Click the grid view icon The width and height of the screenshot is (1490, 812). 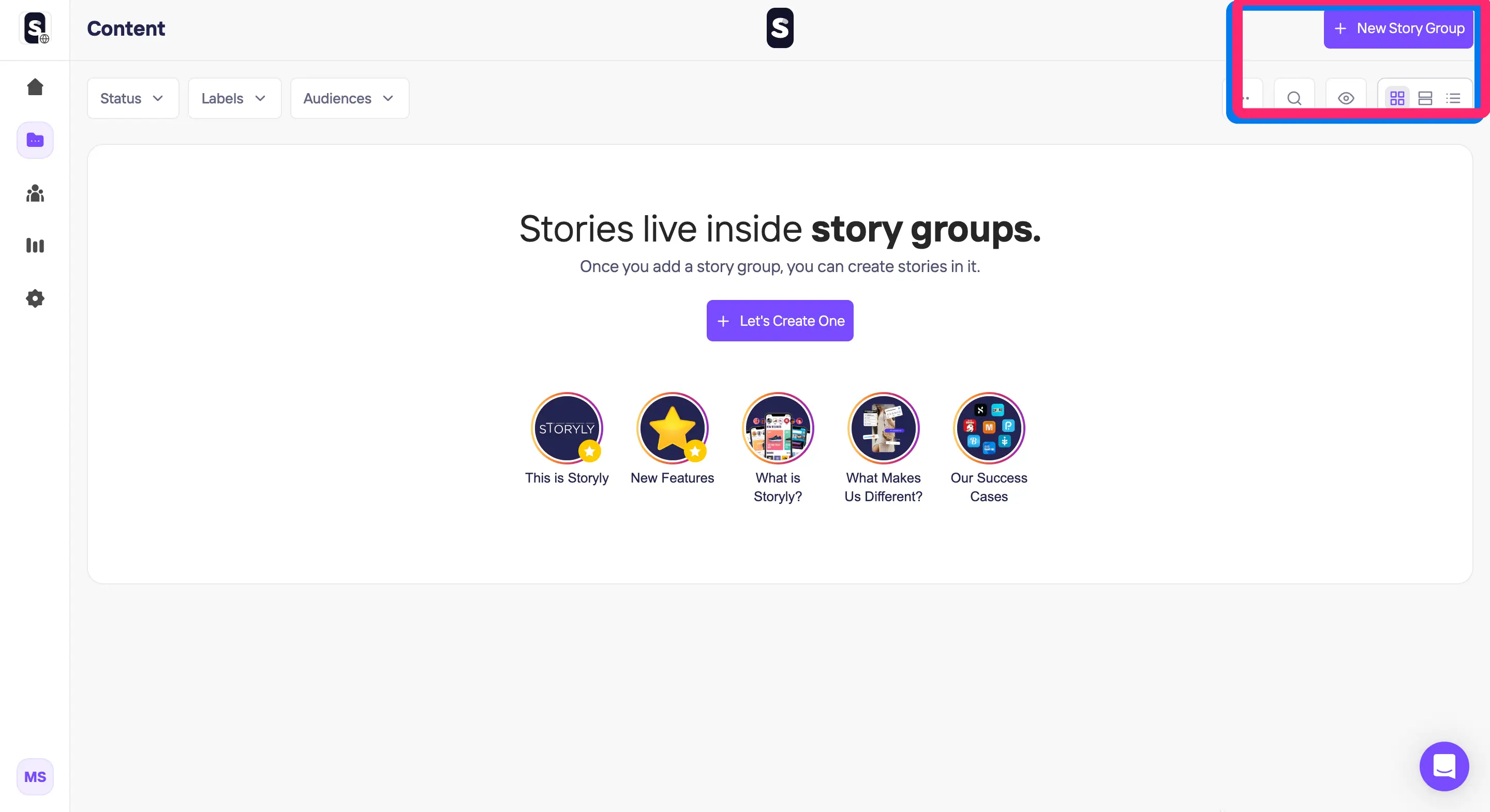1397,98
